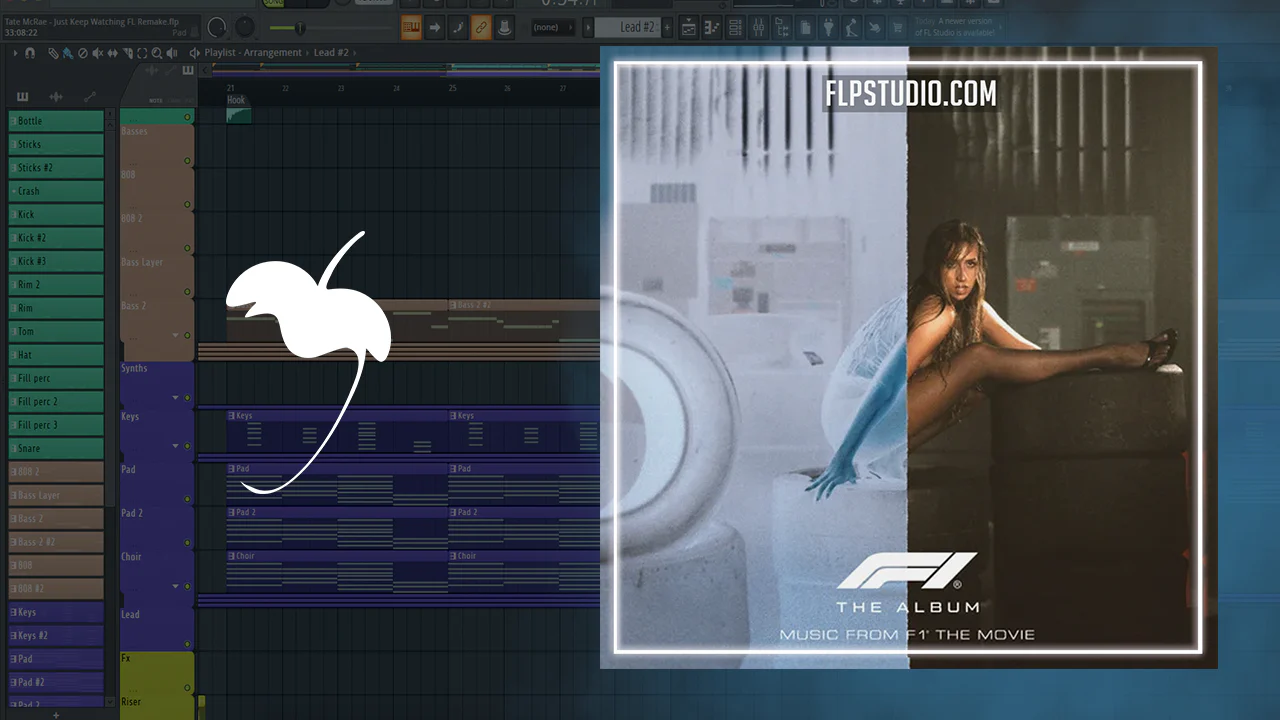Click the stamp-shaped icon in the top toolbar

pyautogui.click(x=505, y=27)
